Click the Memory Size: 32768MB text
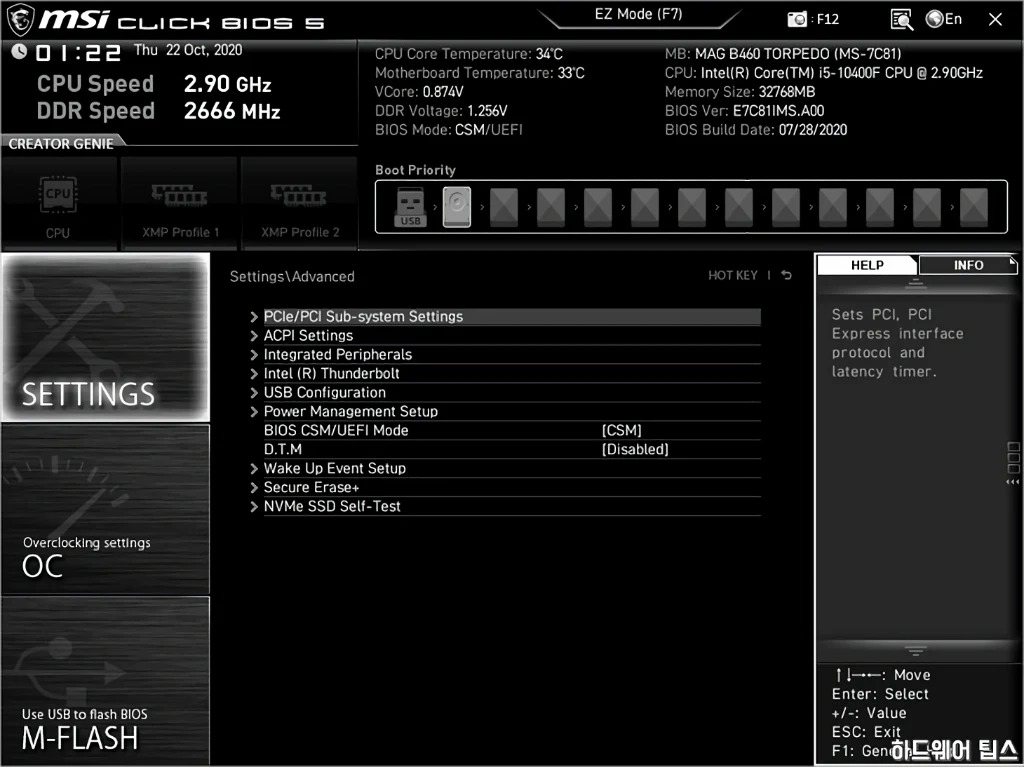Image resolution: width=1024 pixels, height=767 pixels. (x=740, y=92)
